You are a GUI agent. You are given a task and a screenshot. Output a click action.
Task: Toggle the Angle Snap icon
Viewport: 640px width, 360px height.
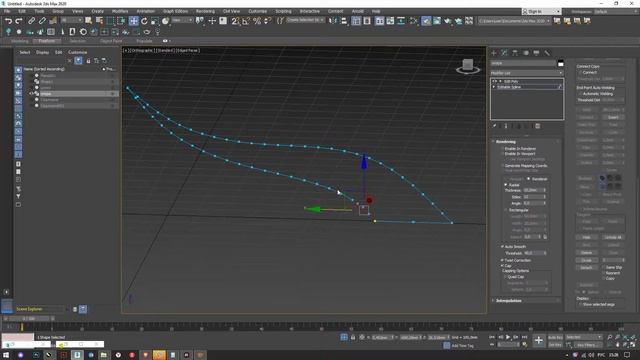pos(246,20)
